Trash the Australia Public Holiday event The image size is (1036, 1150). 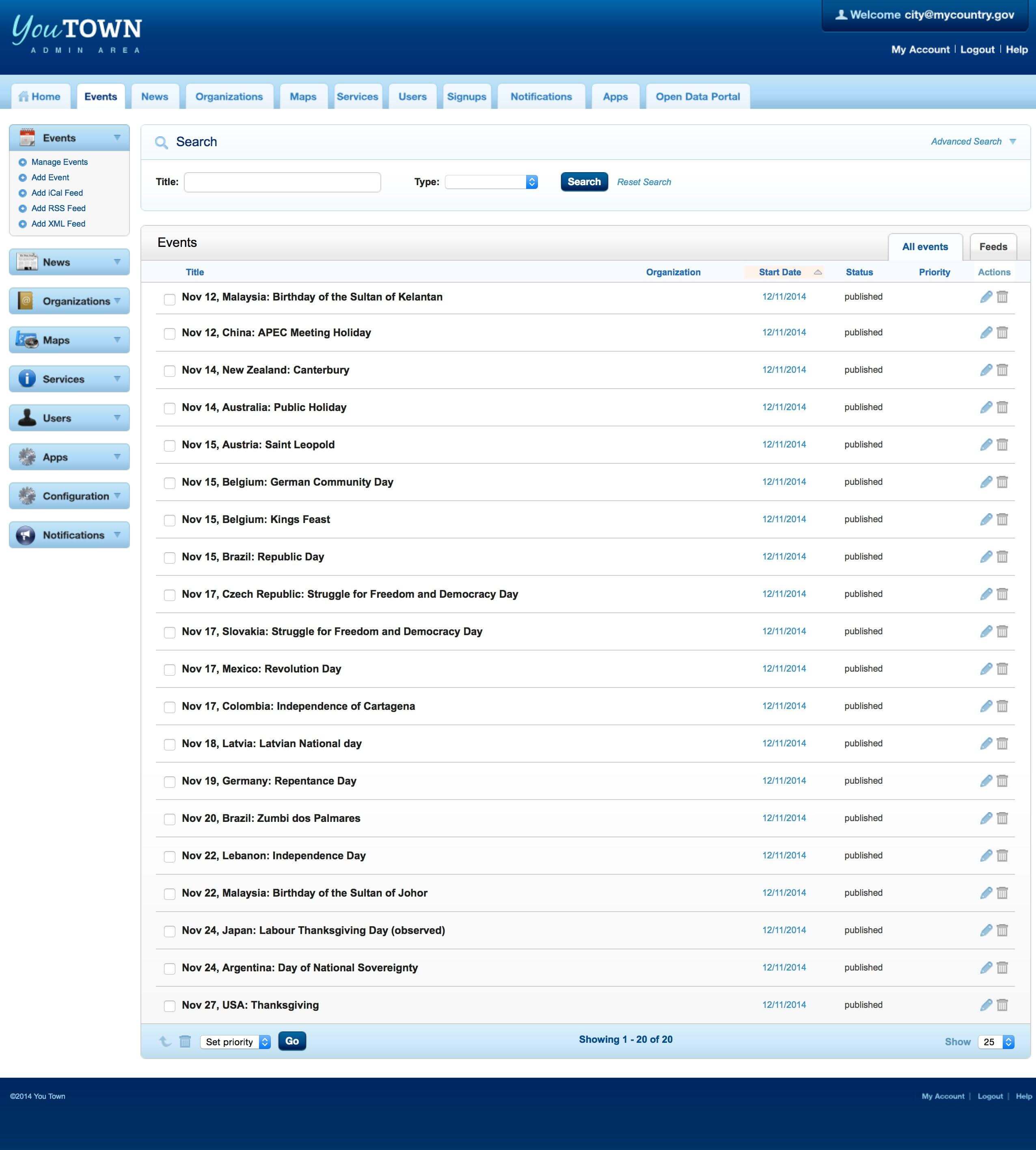pos(1002,407)
